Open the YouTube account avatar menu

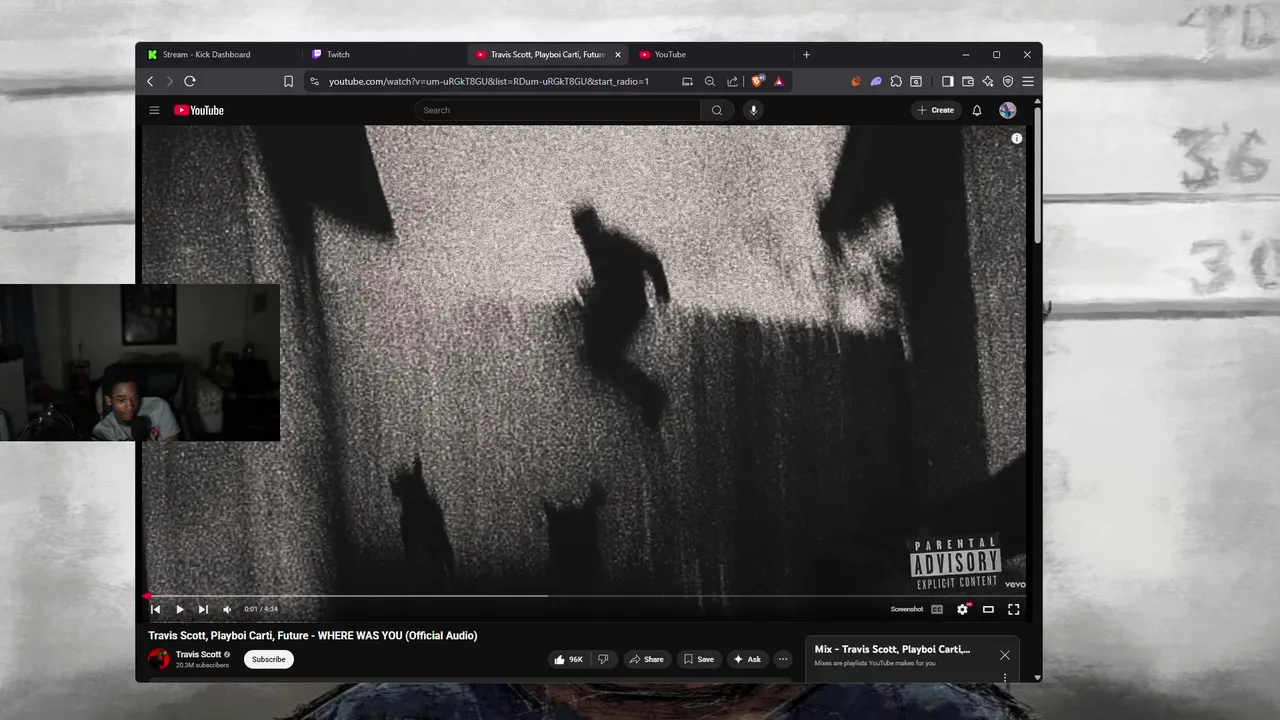[x=1007, y=110]
